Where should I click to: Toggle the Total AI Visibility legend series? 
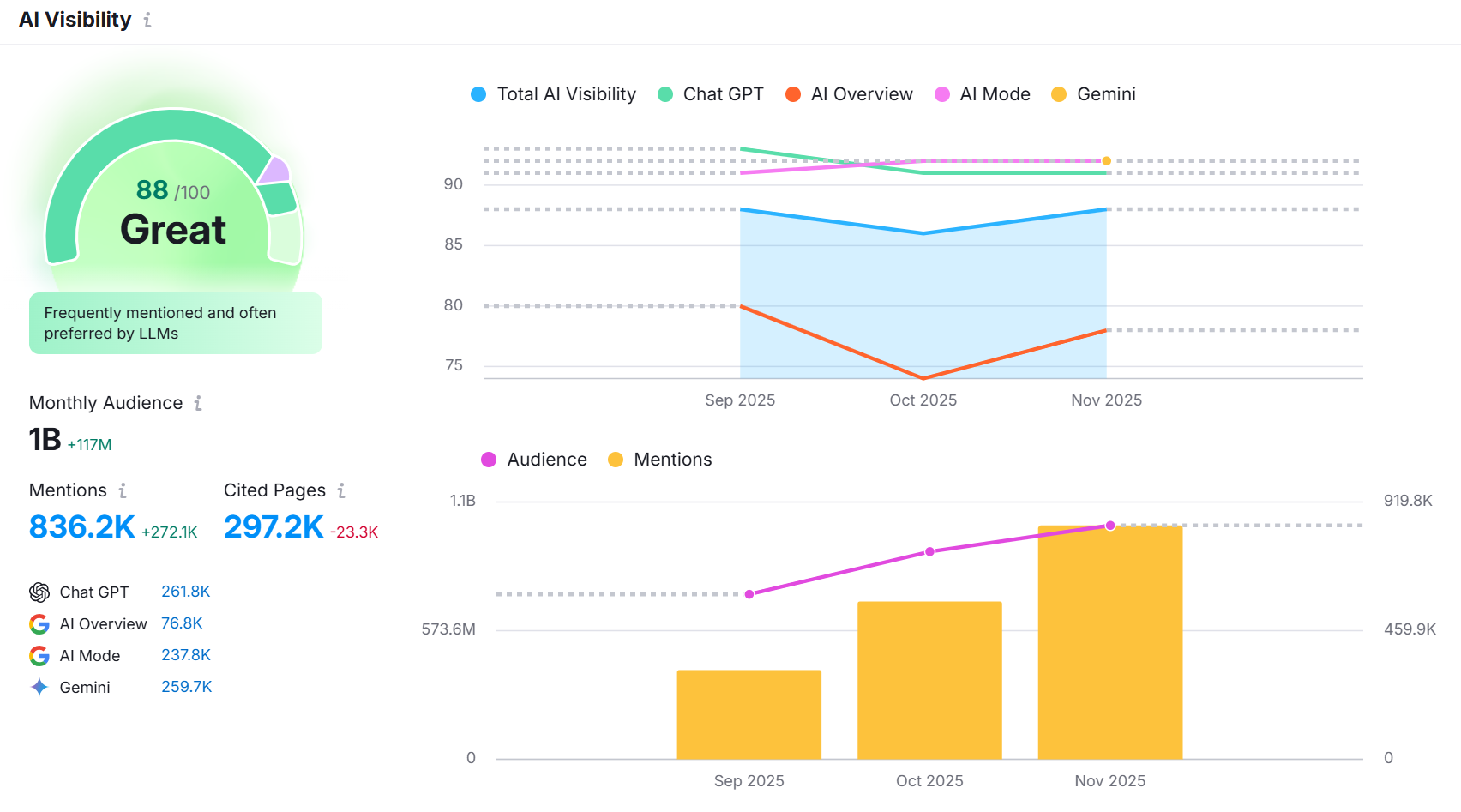click(x=553, y=94)
